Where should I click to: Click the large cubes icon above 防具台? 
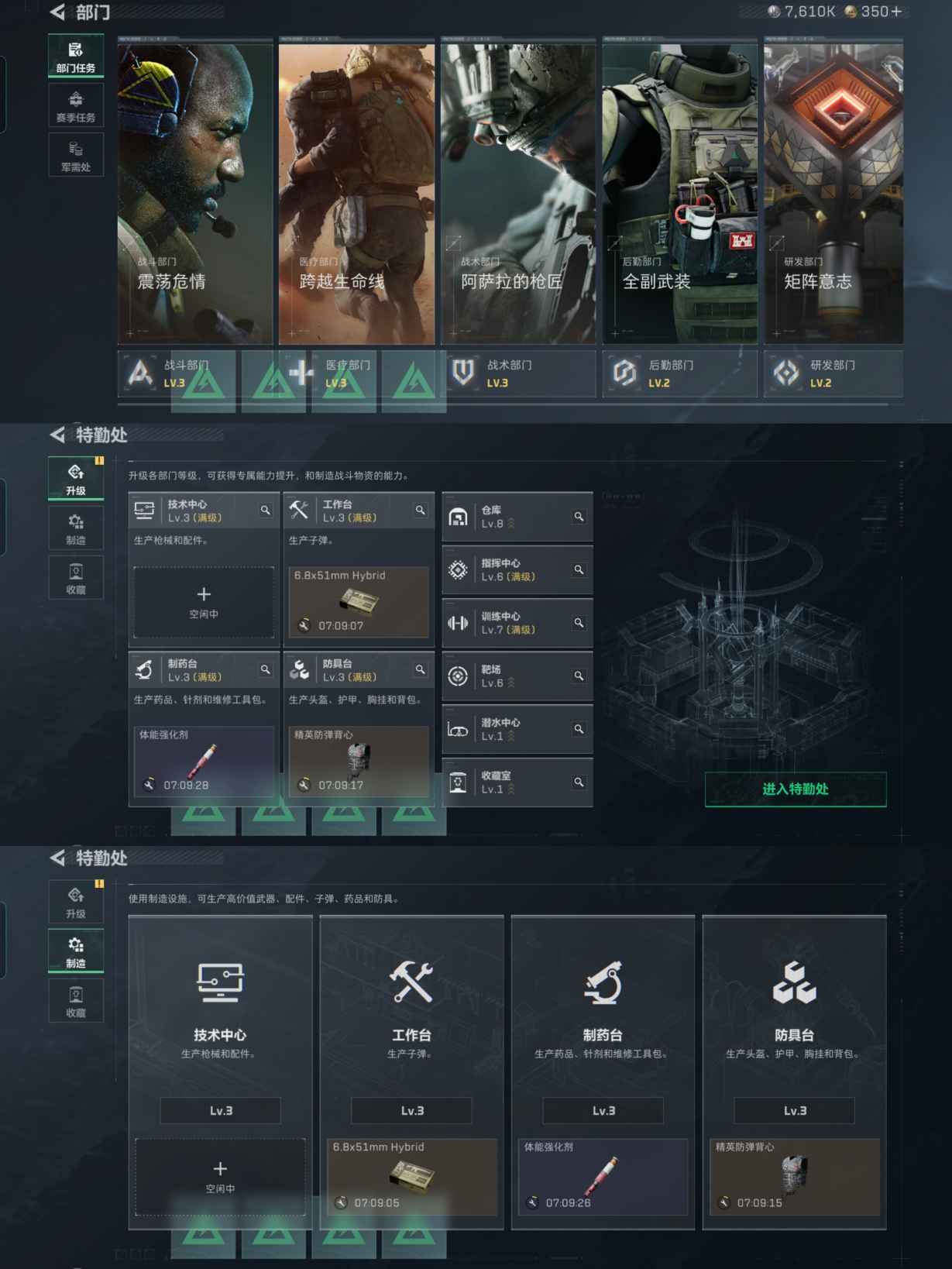[x=794, y=983]
